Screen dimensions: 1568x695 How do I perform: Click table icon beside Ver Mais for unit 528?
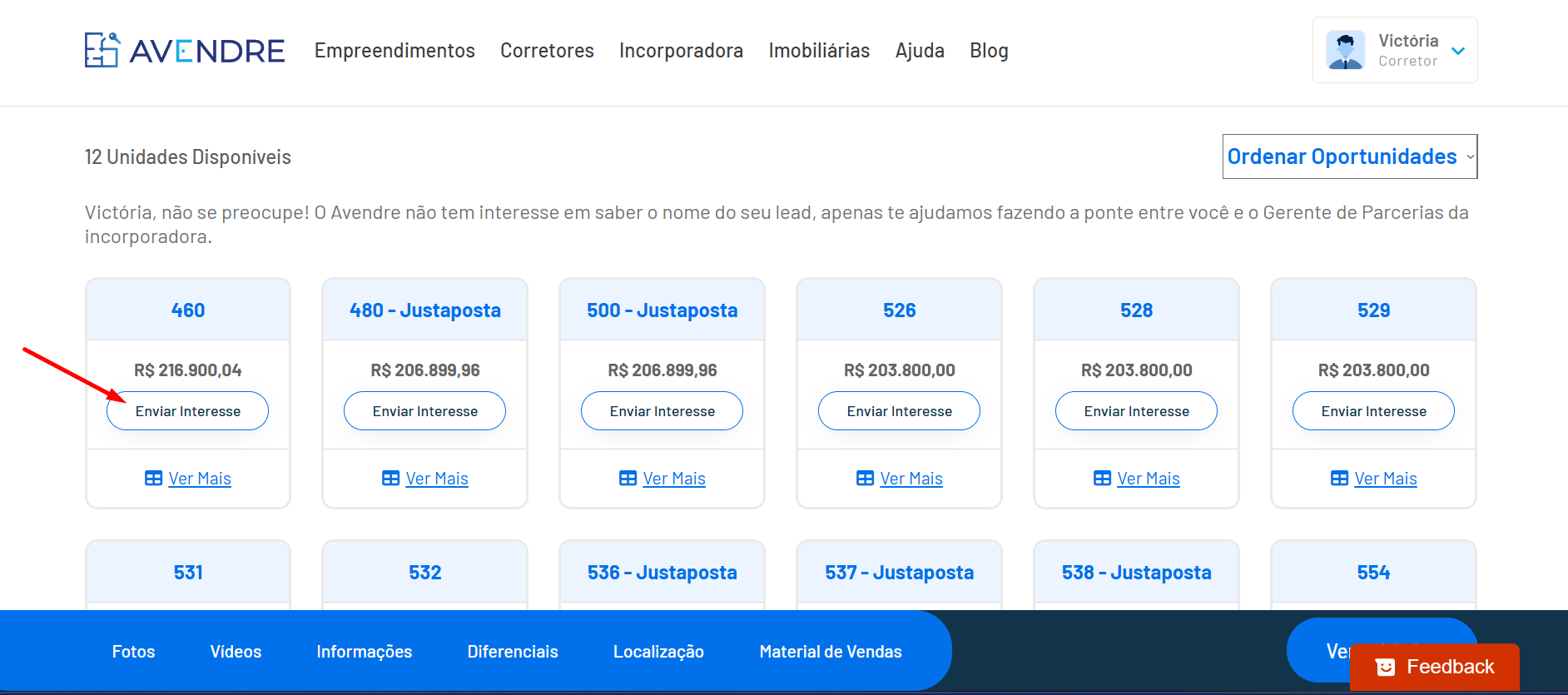(1102, 479)
